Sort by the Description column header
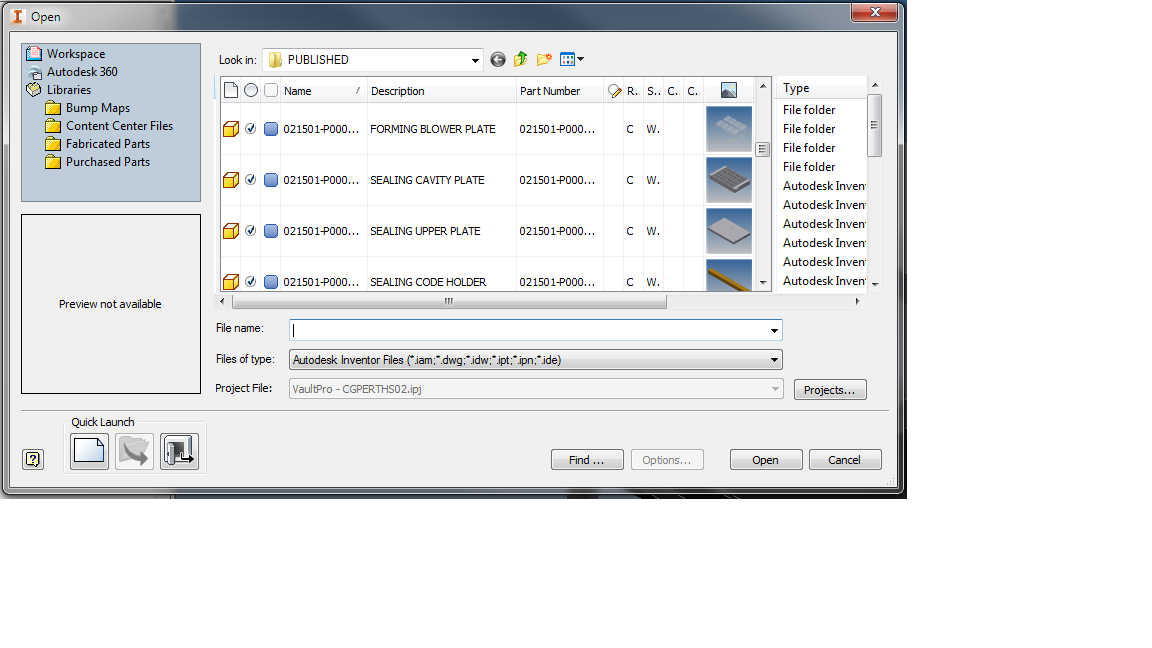The height and width of the screenshot is (648, 1152). (x=442, y=91)
